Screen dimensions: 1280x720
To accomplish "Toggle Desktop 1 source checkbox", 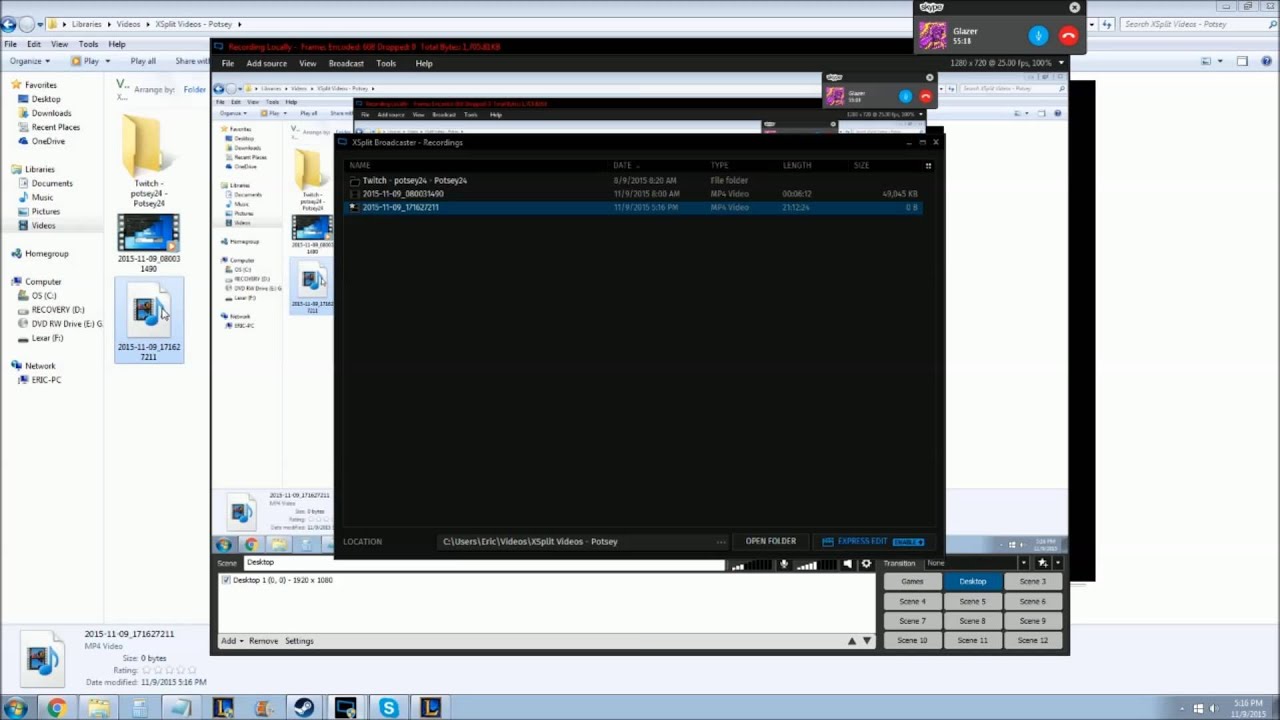I will pyautogui.click(x=226, y=580).
